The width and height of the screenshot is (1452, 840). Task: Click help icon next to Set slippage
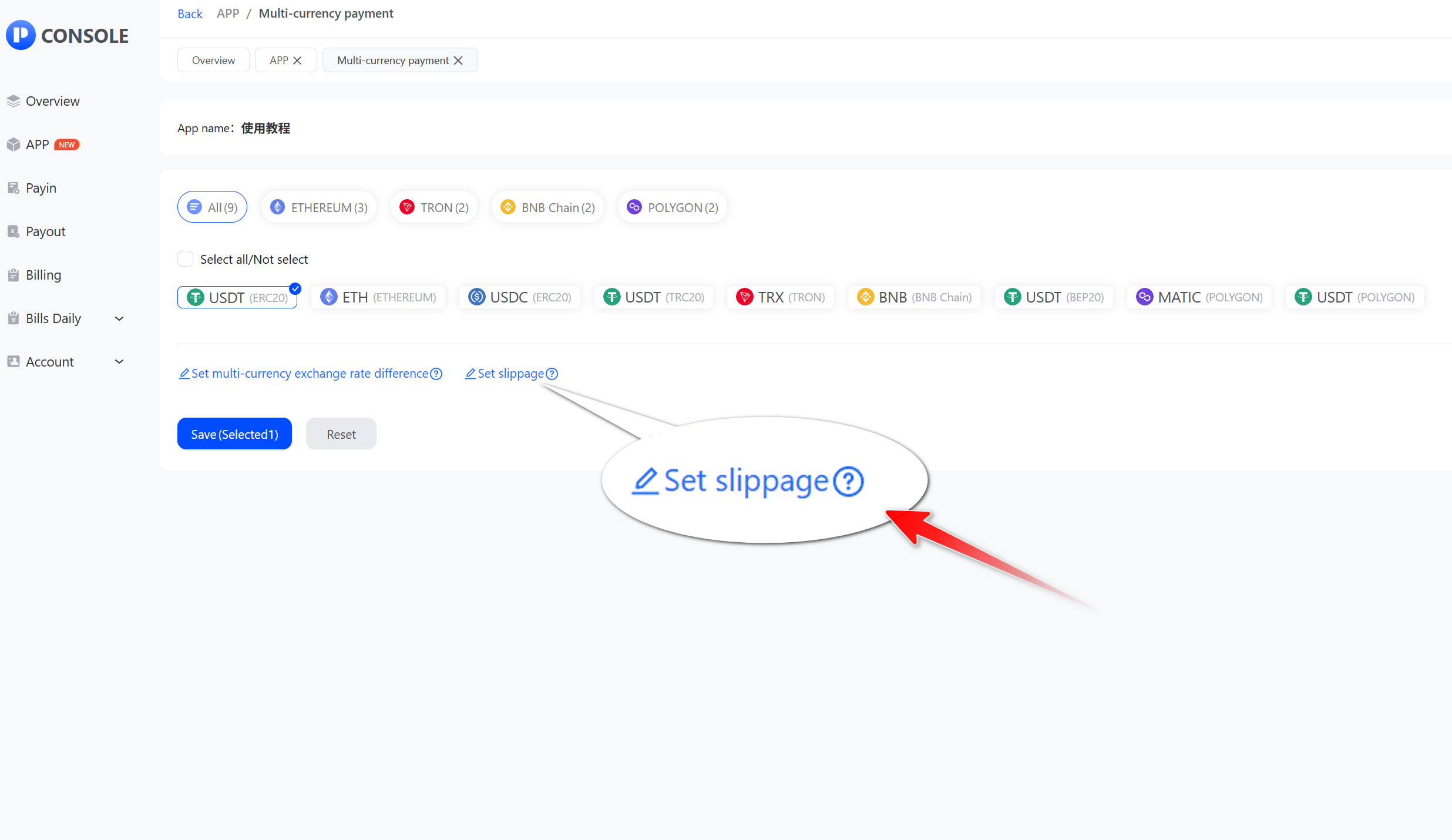[x=552, y=374]
